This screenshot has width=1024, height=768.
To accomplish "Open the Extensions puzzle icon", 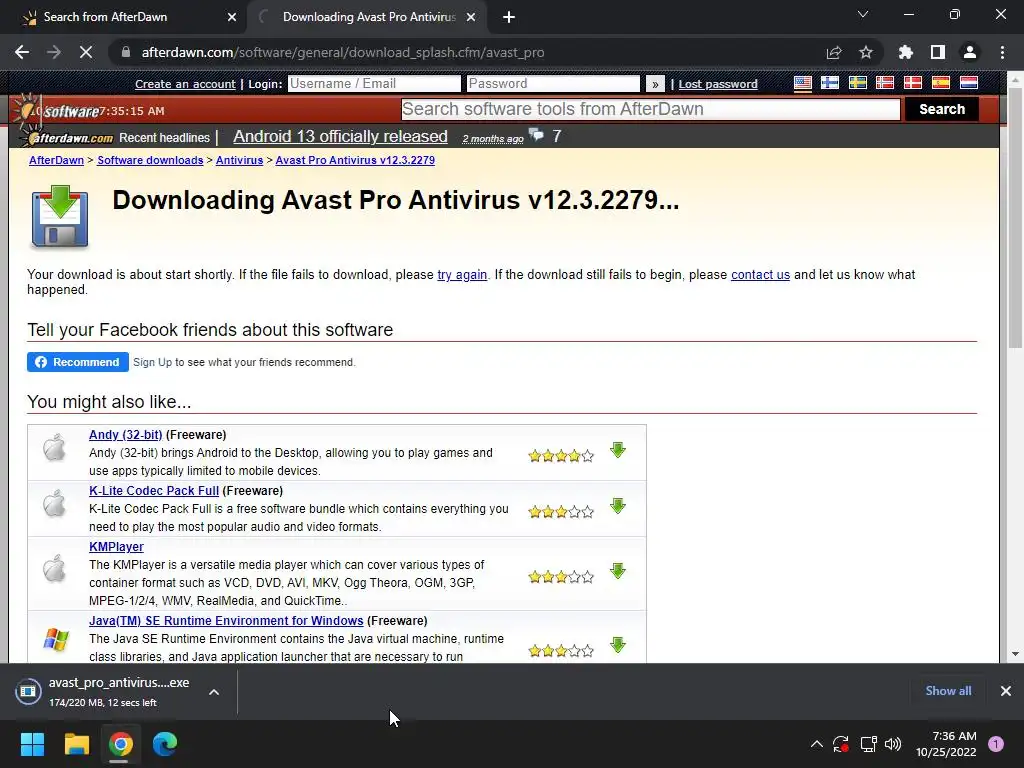I will [x=906, y=52].
